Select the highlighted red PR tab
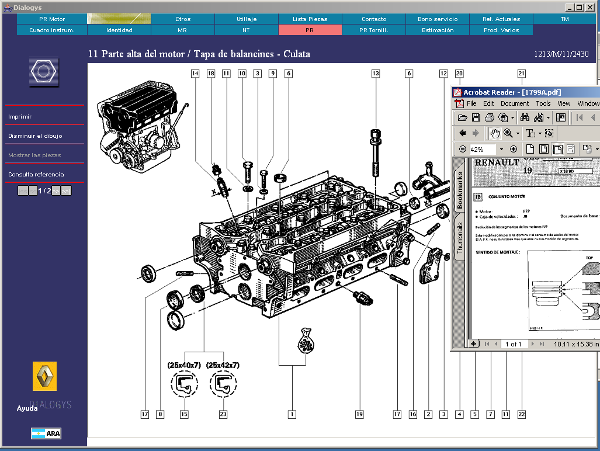 click(310, 30)
